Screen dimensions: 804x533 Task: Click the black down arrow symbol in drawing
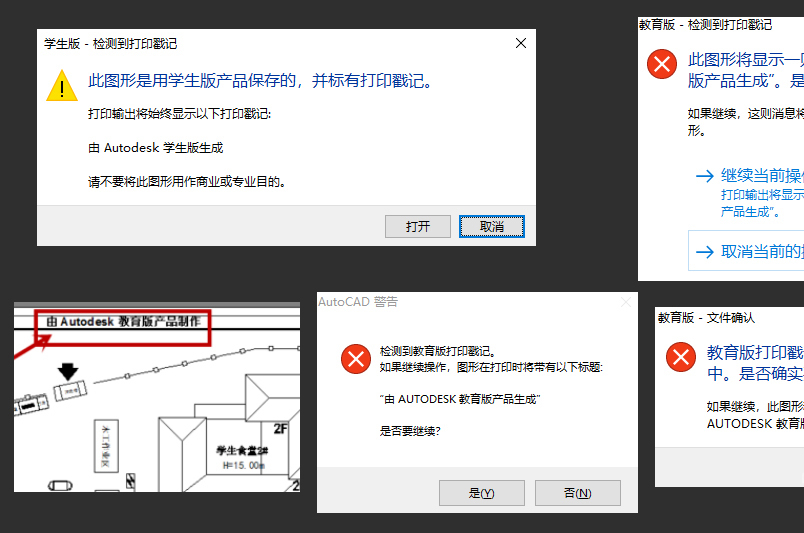[68, 371]
